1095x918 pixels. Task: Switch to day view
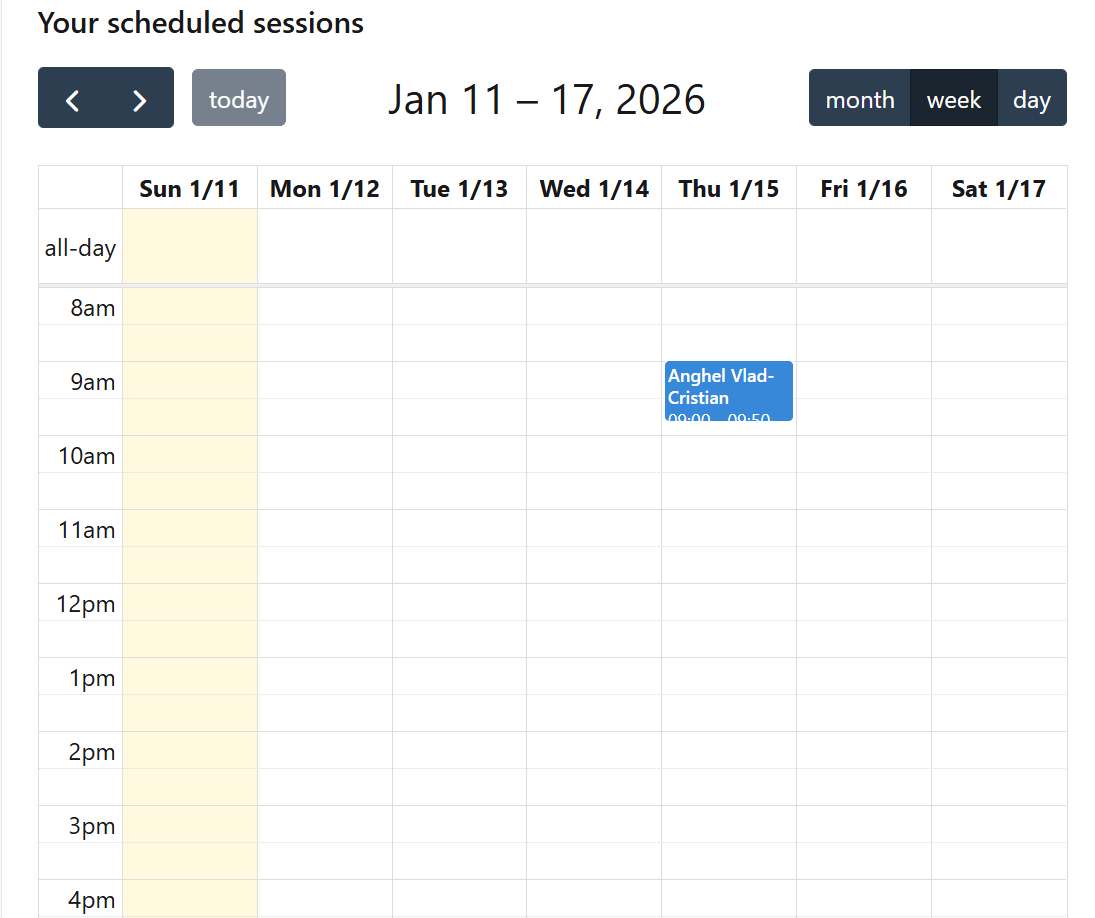click(1032, 98)
